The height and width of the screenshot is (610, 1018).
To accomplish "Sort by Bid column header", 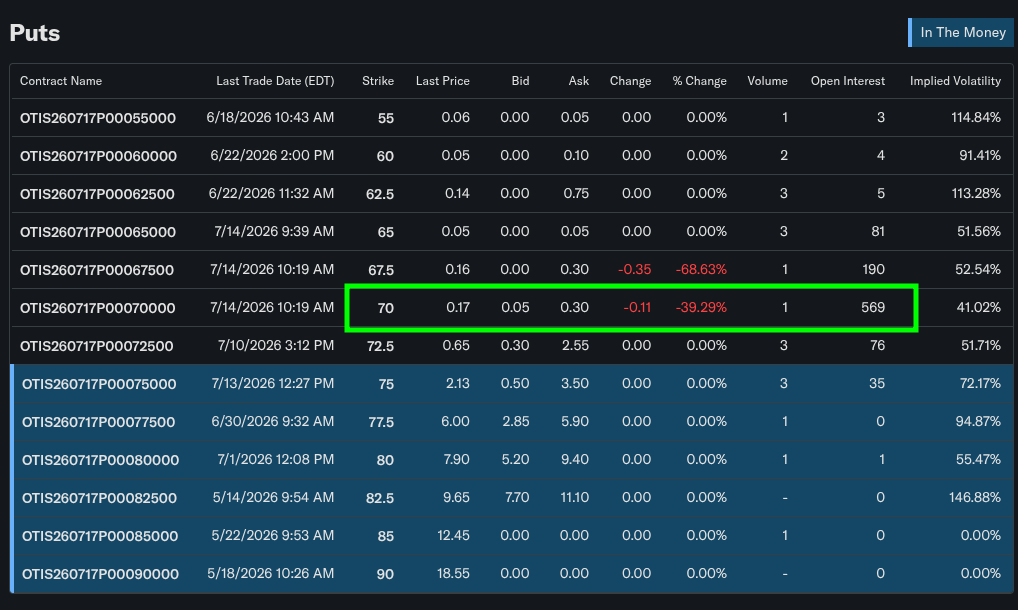I will tap(520, 81).
